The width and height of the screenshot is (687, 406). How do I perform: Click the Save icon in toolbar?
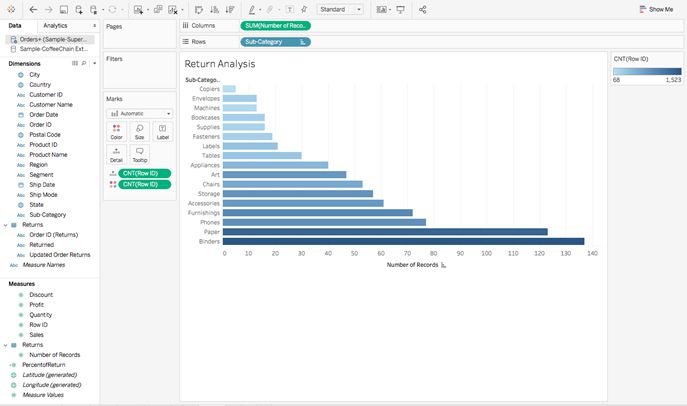click(x=64, y=9)
